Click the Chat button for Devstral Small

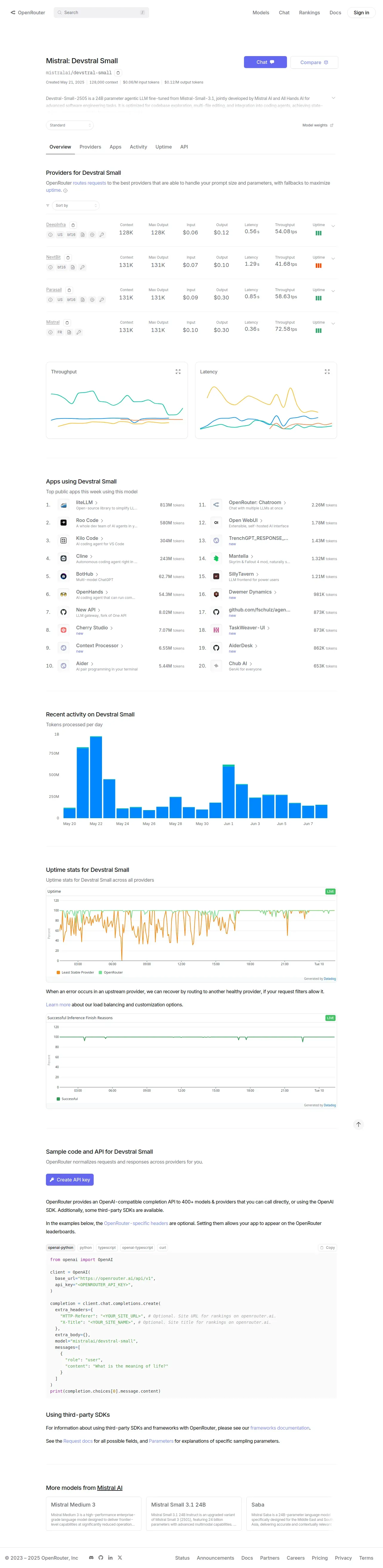pyautogui.click(x=265, y=62)
